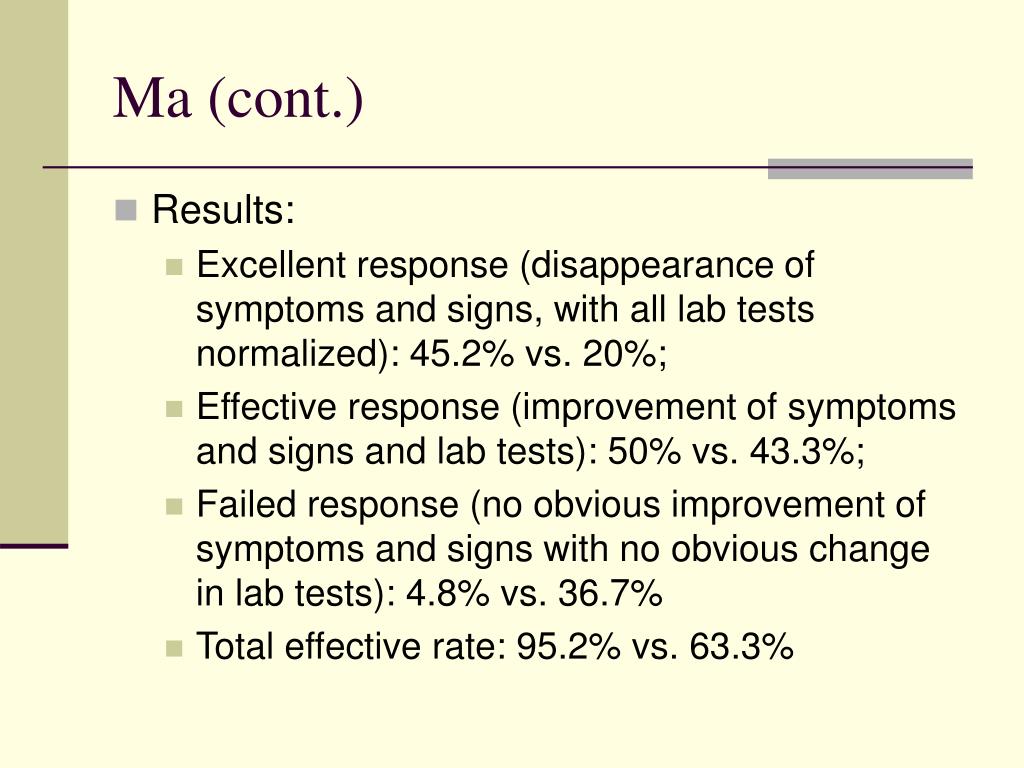Click the bullet before 'Failed response'
The image size is (1024, 768).
[174, 506]
